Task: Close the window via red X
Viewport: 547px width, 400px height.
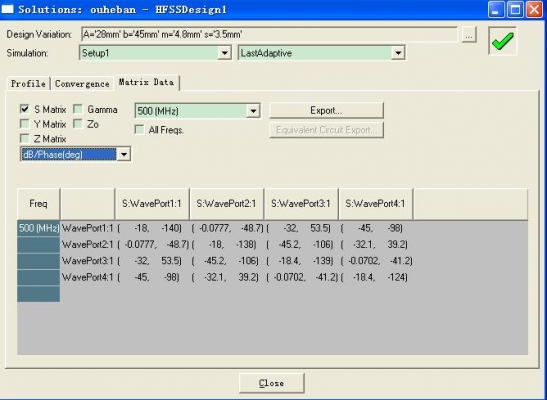Action: (534, 9)
